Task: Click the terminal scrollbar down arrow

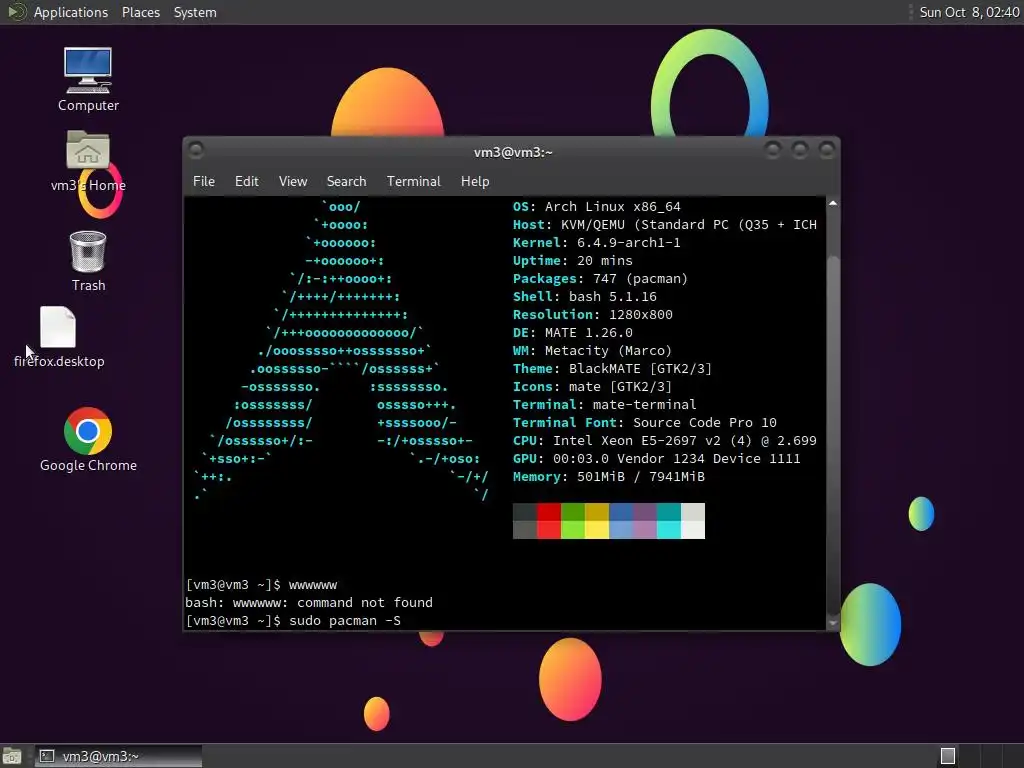Action: (833, 623)
